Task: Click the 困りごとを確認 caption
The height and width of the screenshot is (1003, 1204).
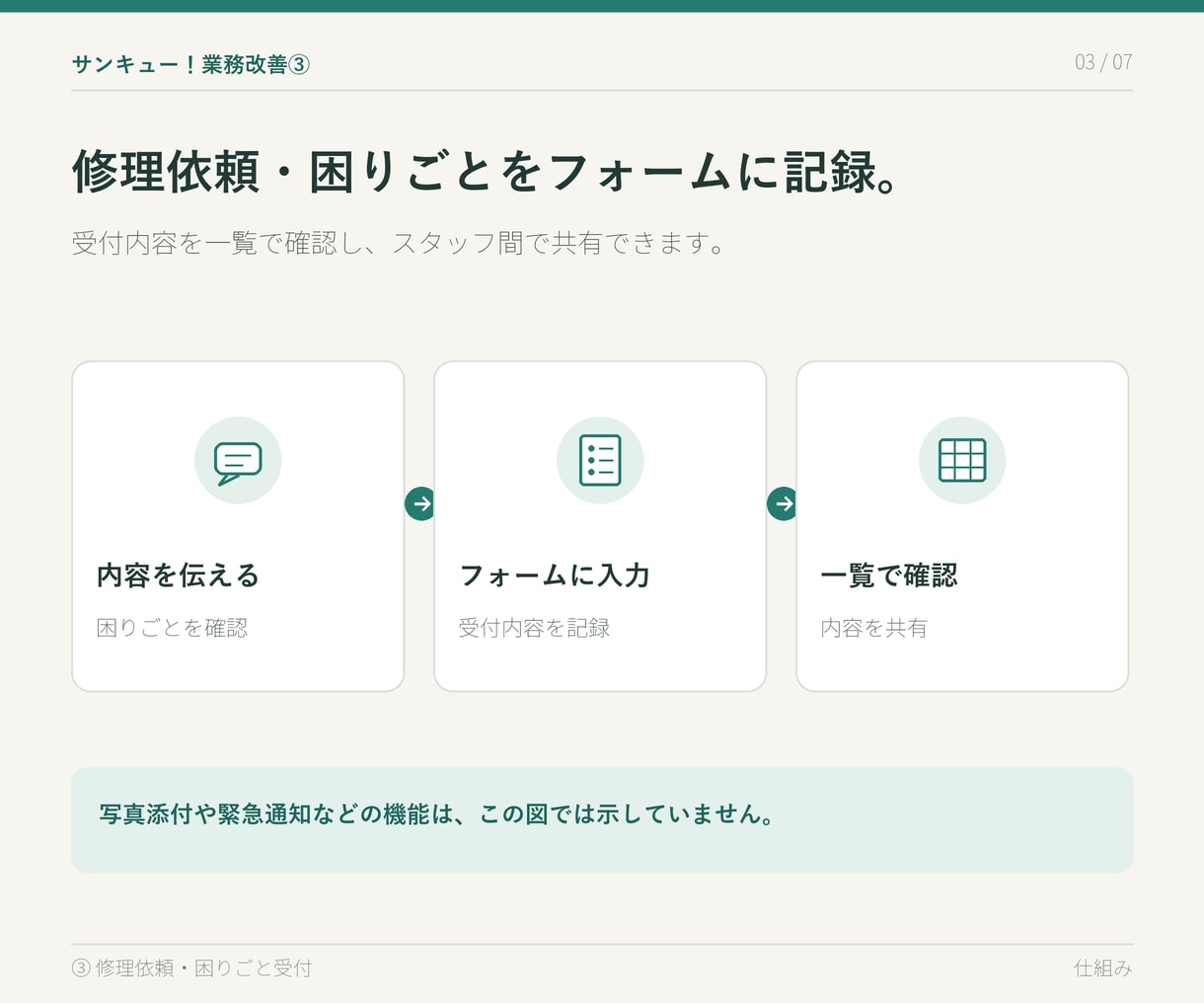Action: tap(172, 628)
